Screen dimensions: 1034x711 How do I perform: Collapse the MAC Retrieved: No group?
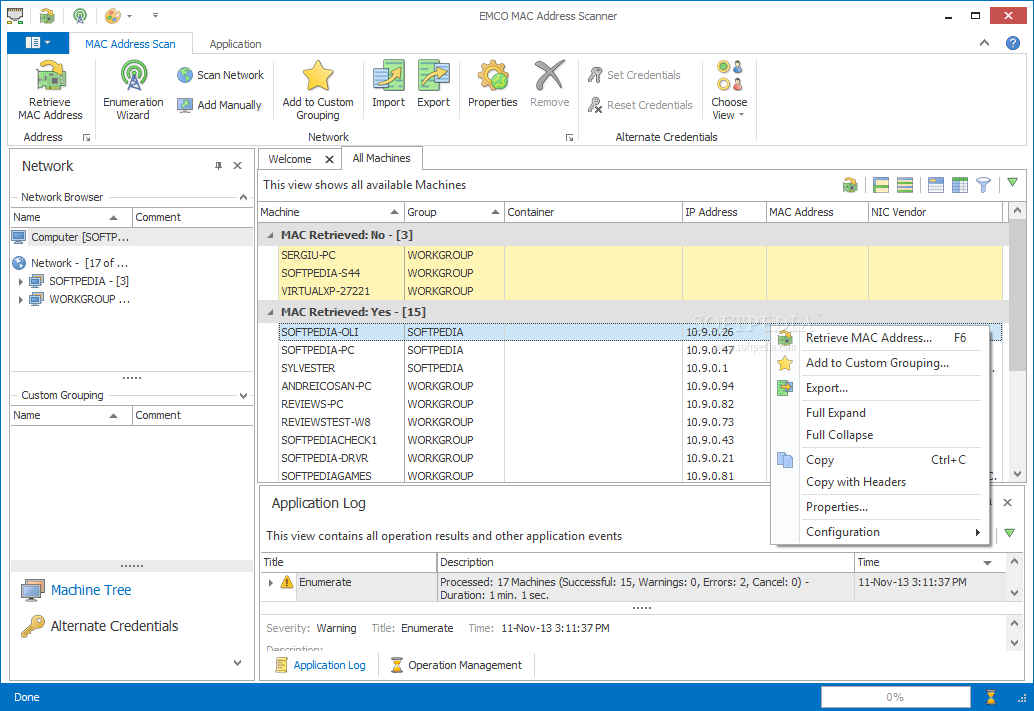[270, 235]
